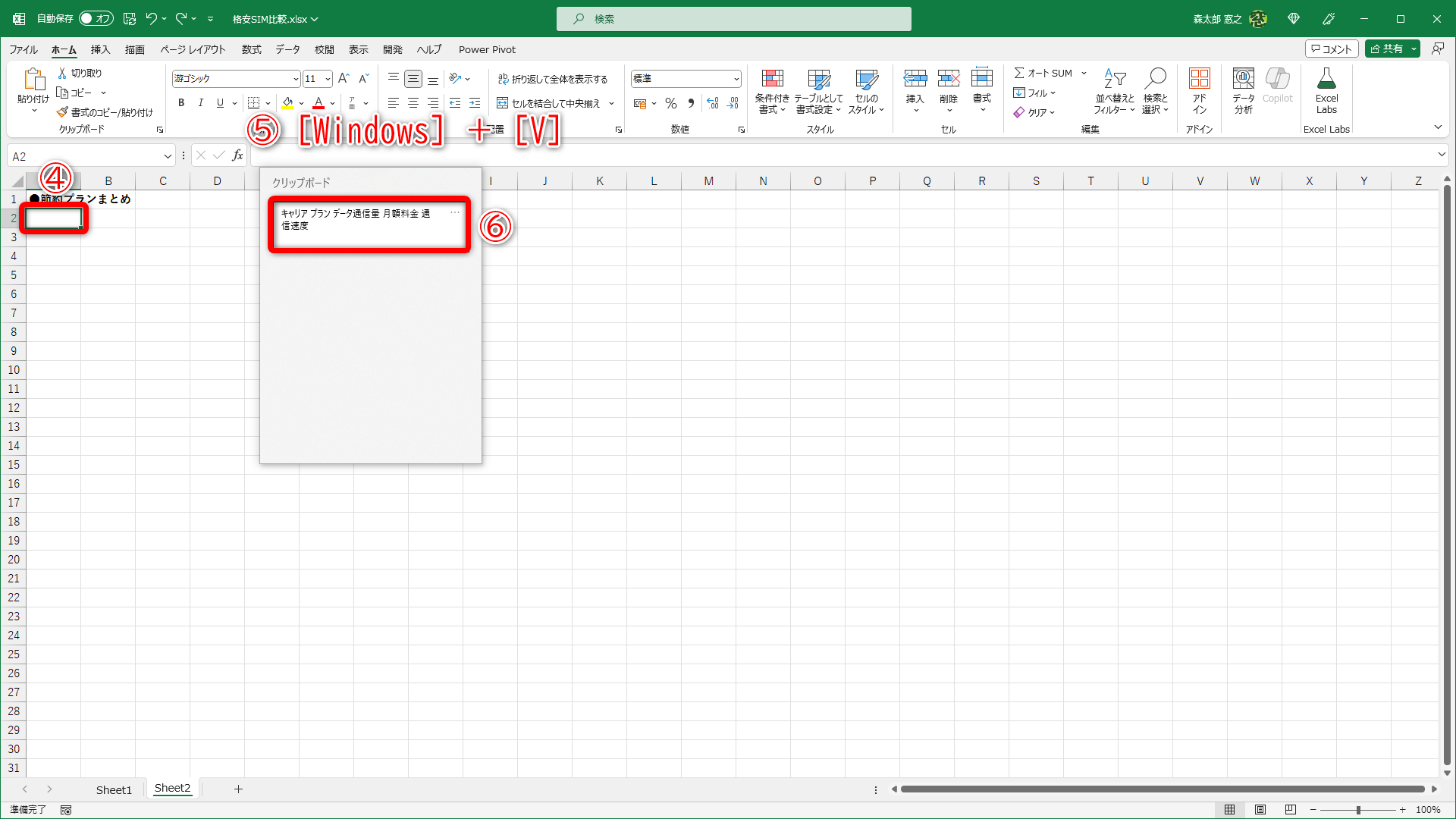This screenshot has height=819, width=1456.
Task: Click the AutoSum icon
Action: 1021,73
